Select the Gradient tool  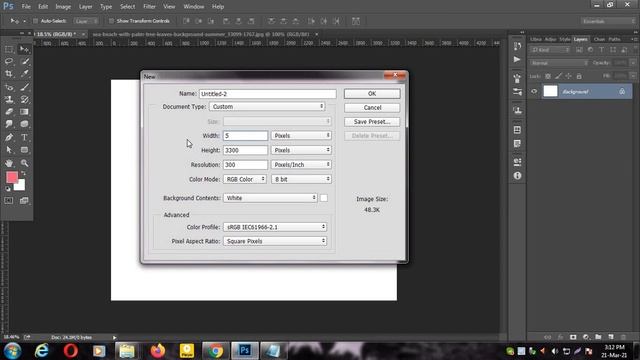coord(24,111)
